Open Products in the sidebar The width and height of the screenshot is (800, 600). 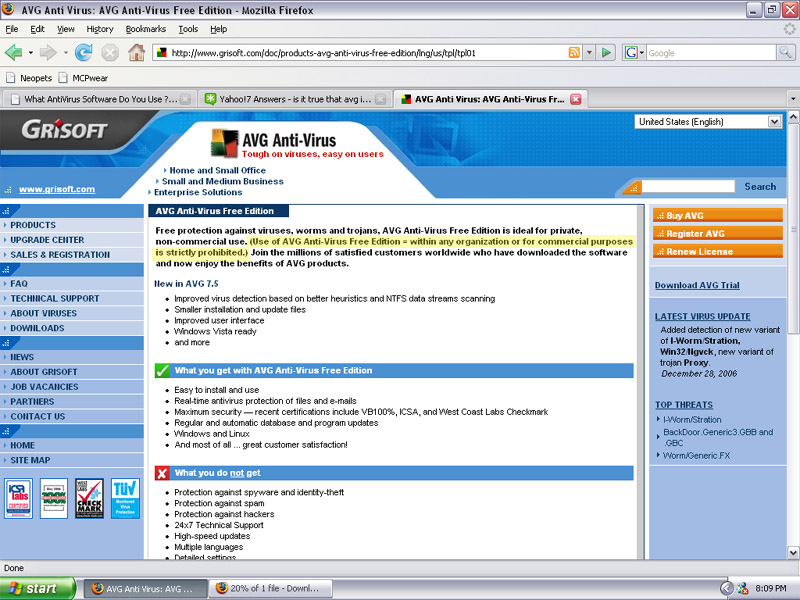(x=72, y=225)
